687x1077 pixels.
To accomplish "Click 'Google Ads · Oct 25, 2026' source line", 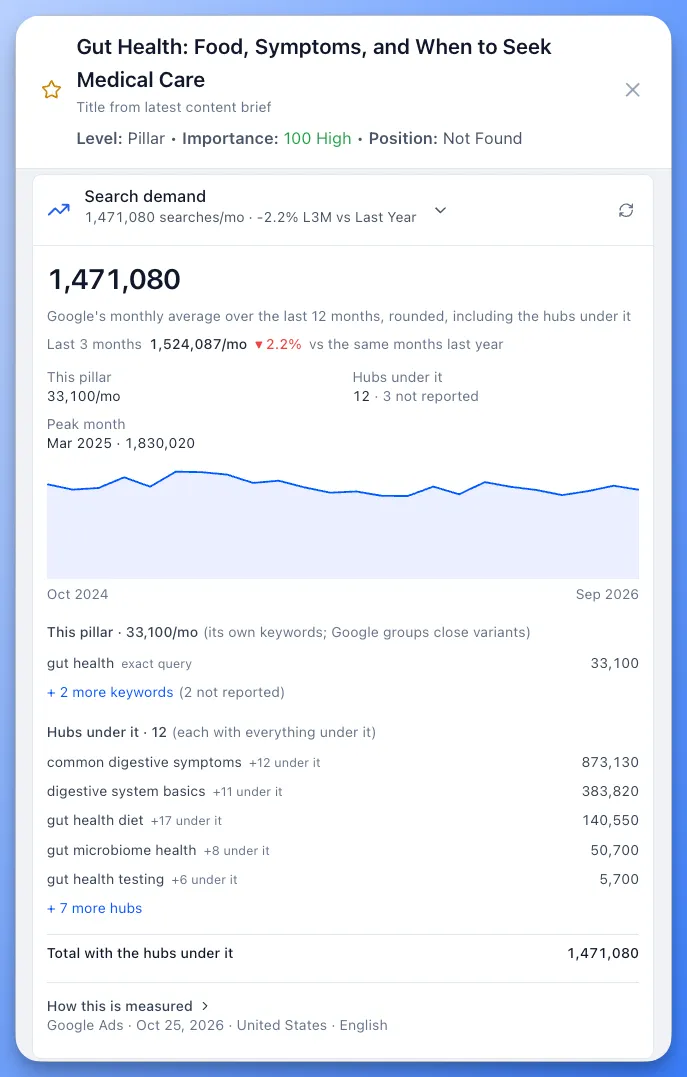I will pos(217,1025).
